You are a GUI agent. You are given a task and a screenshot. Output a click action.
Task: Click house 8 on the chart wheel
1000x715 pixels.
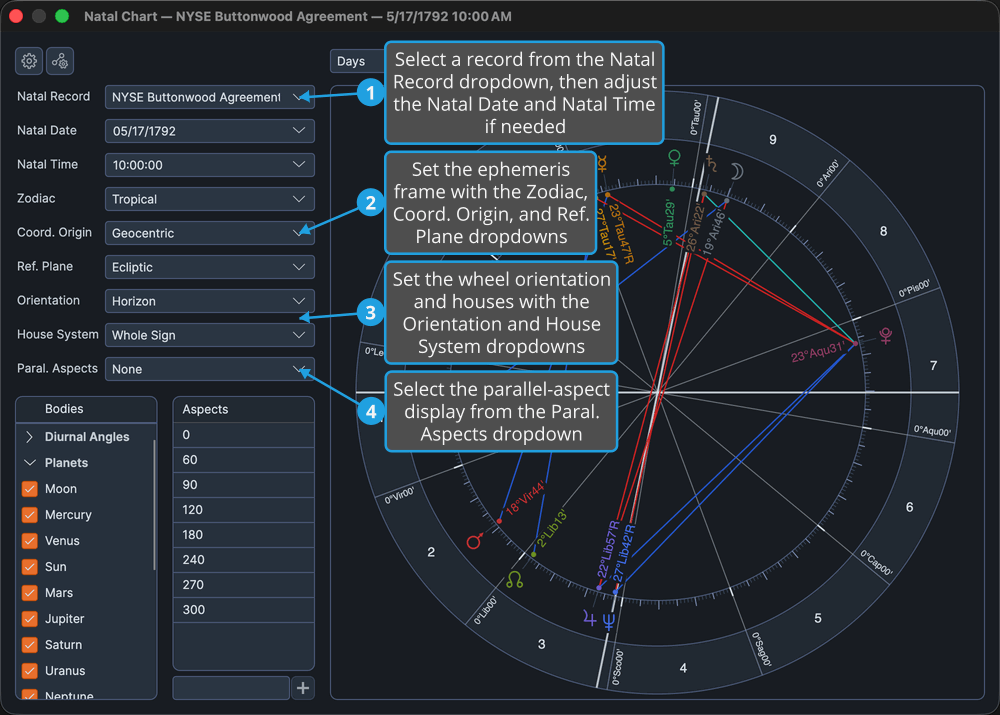click(x=883, y=231)
